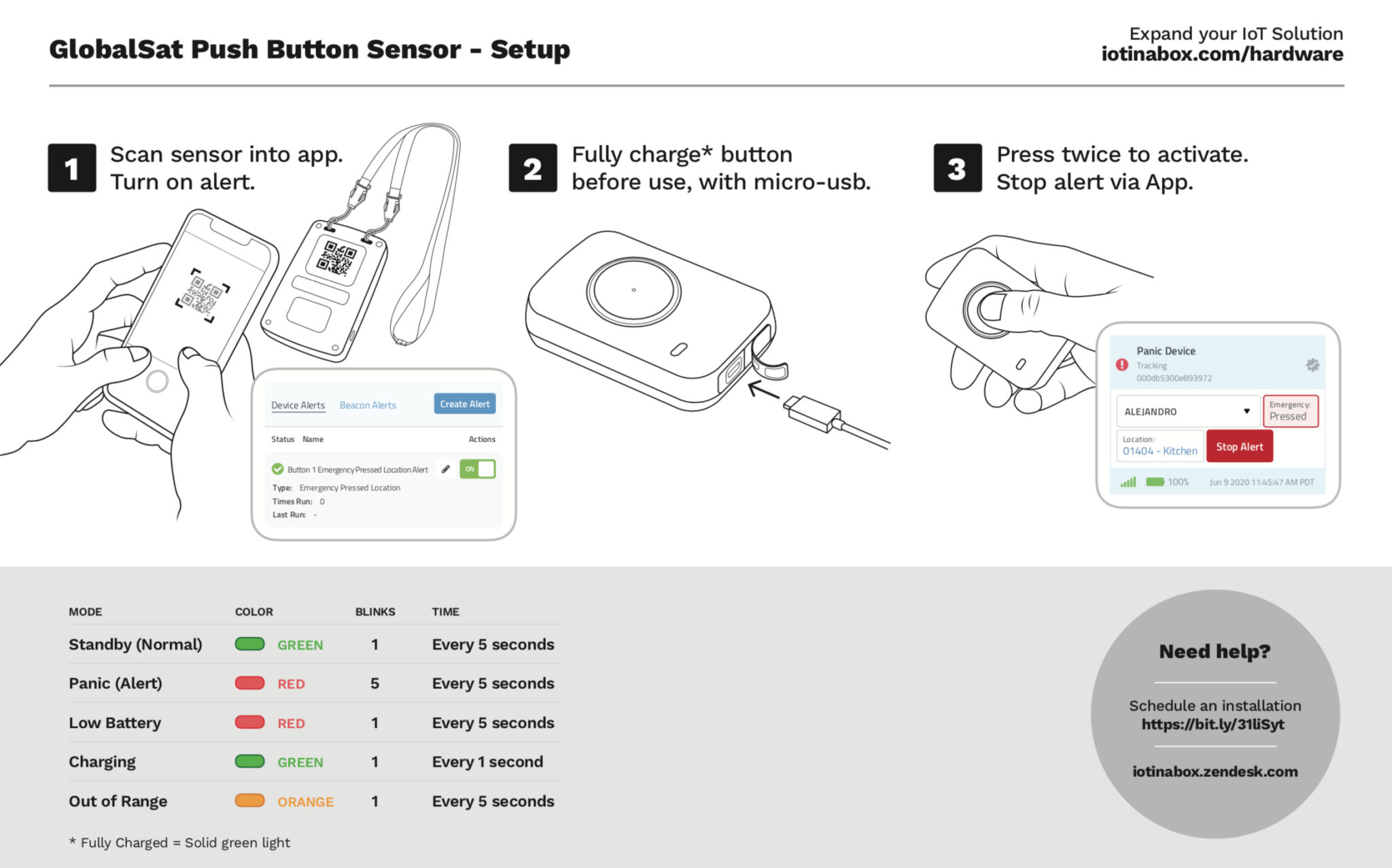This screenshot has height=868, width=1392.
Task: Click the green Standby color swatch
Action: pos(249,644)
